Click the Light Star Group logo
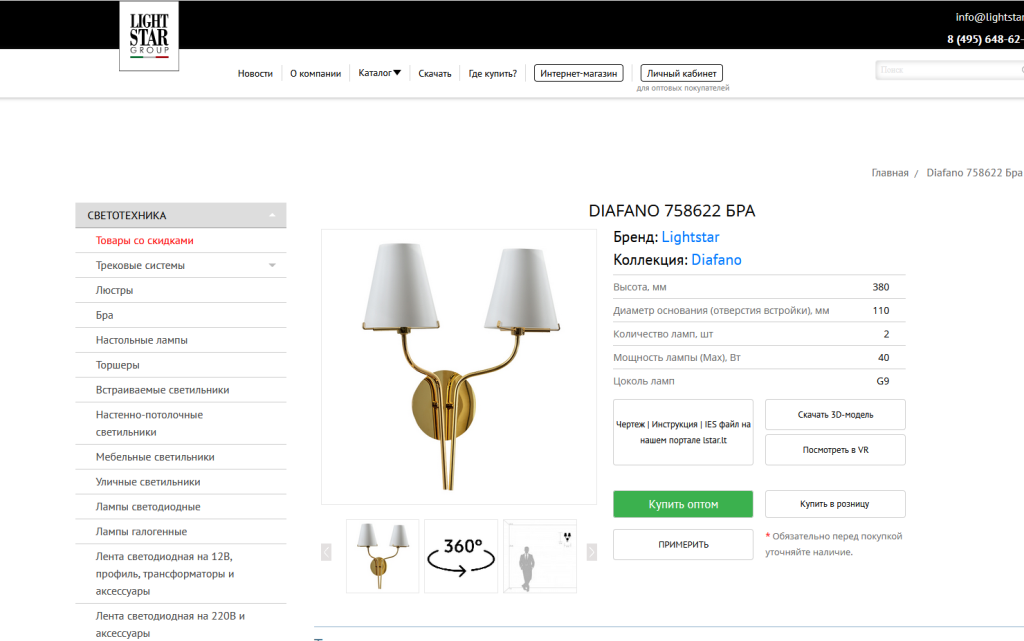Image resolution: width=1024 pixels, height=641 pixels. (149, 36)
